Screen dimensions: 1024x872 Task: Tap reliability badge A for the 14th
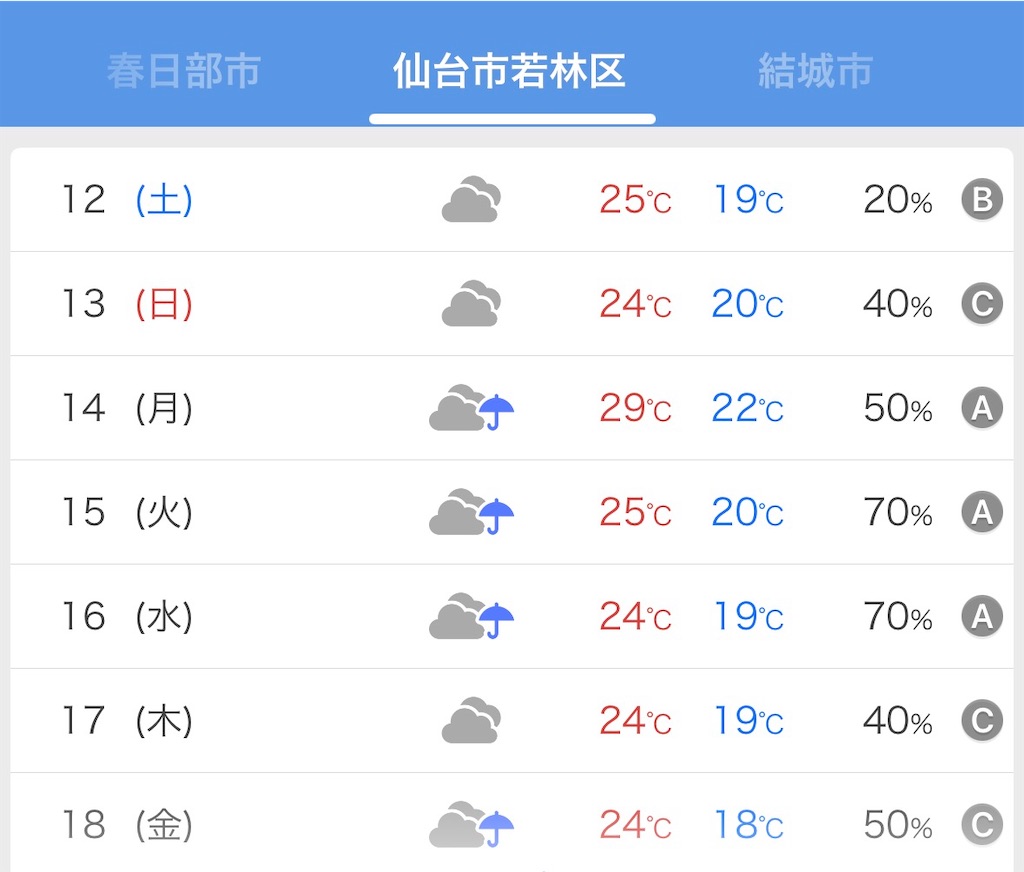point(982,408)
